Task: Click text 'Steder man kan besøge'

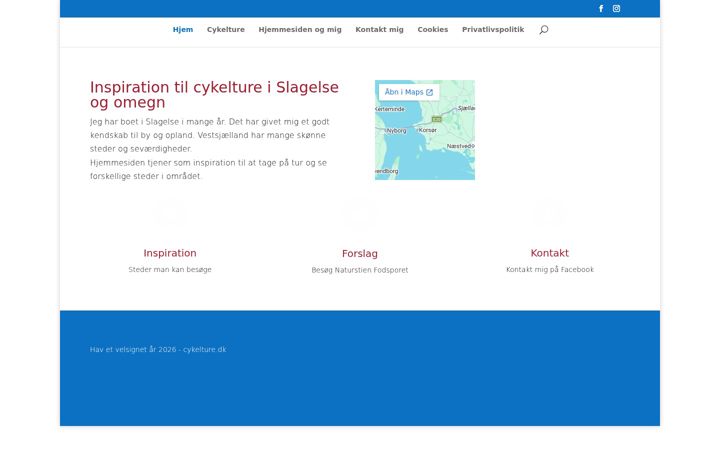Action: click(170, 270)
